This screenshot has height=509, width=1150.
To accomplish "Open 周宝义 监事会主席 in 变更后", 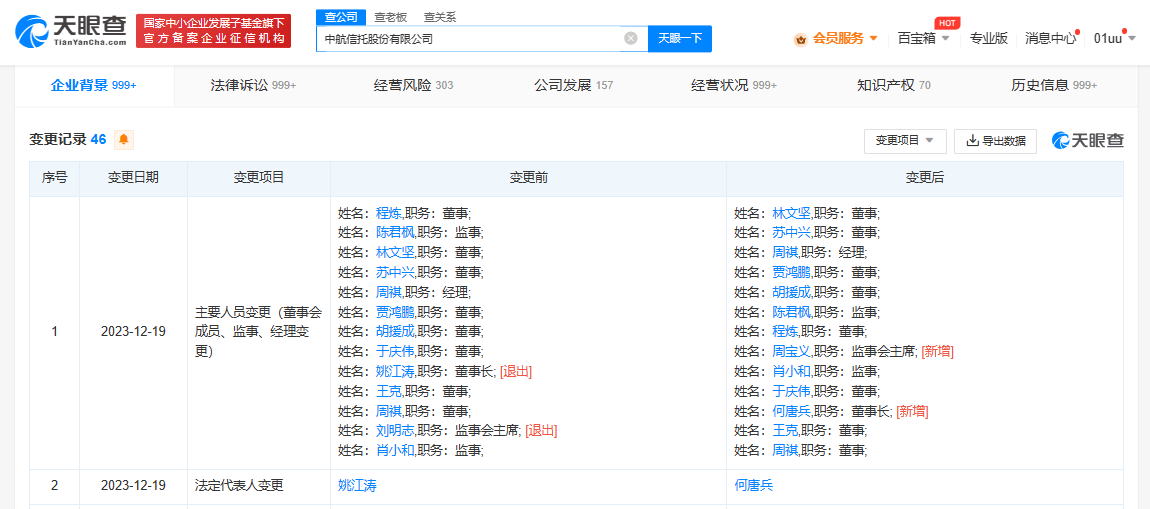I will click(791, 351).
